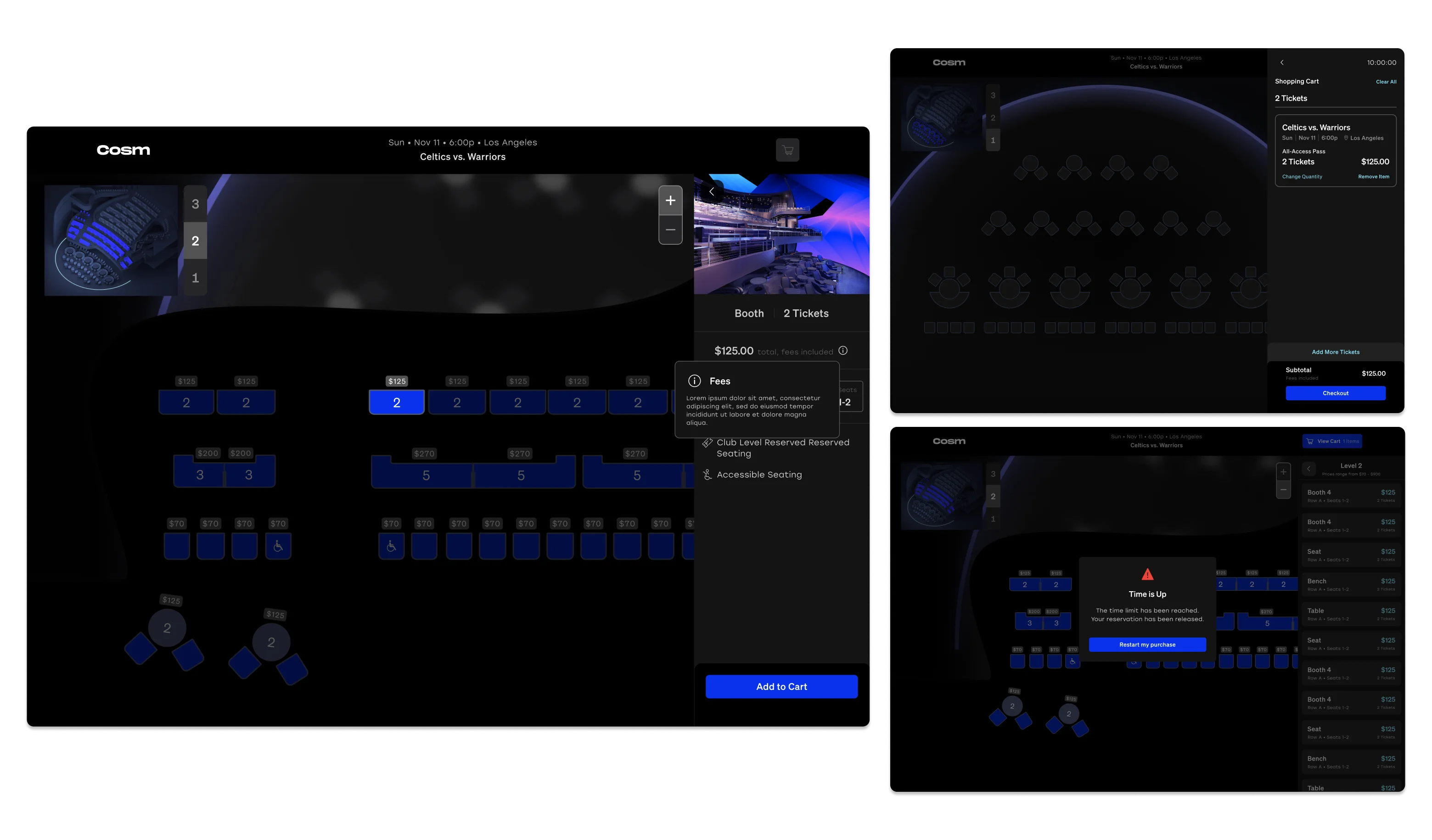Click the back chevron in Shopping Cart
This screenshot has width=1432, height=840.
coord(1282,62)
